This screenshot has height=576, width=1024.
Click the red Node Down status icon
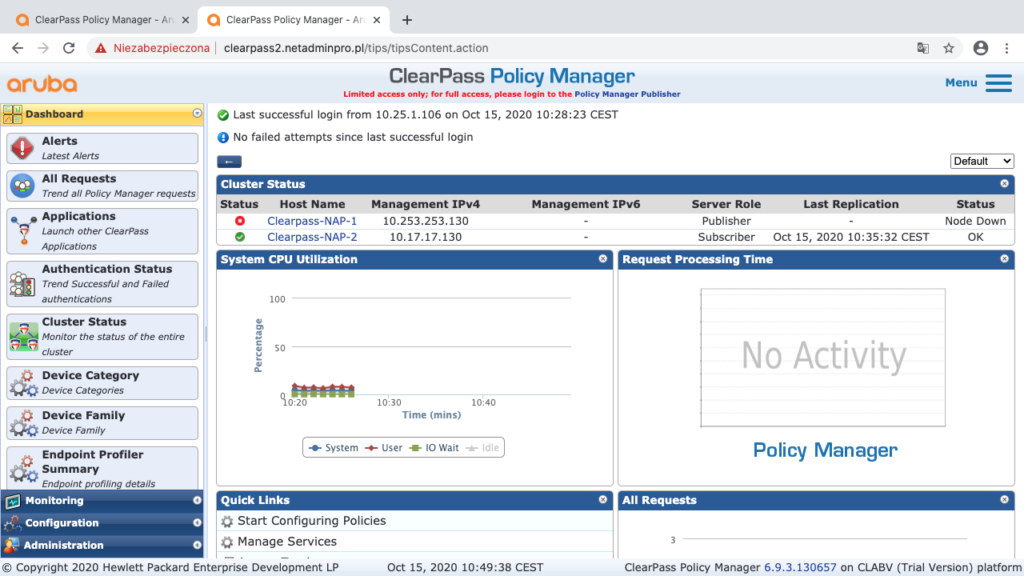pyautogui.click(x=240, y=221)
